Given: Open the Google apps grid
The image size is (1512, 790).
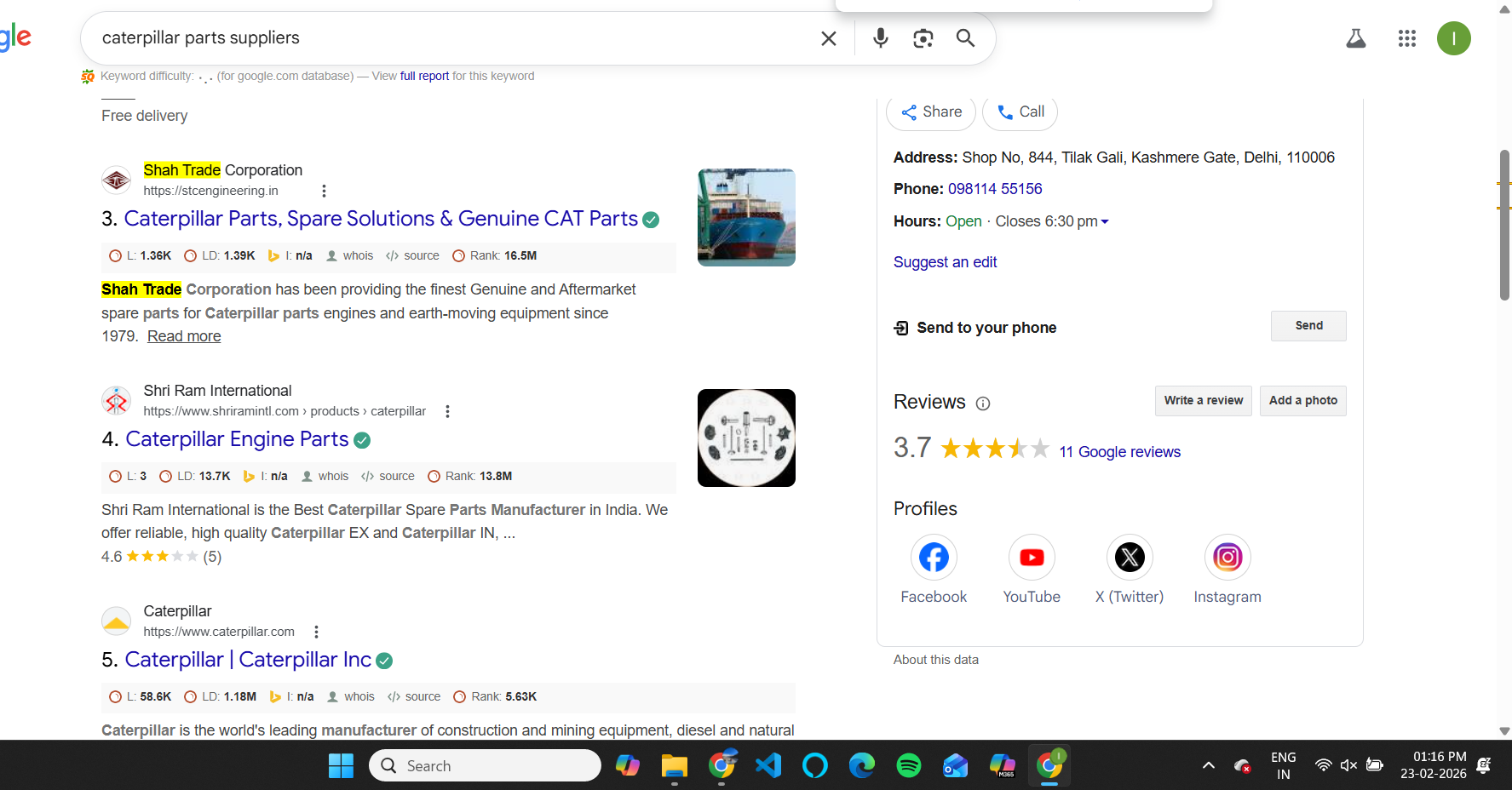Looking at the screenshot, I should pyautogui.click(x=1406, y=38).
